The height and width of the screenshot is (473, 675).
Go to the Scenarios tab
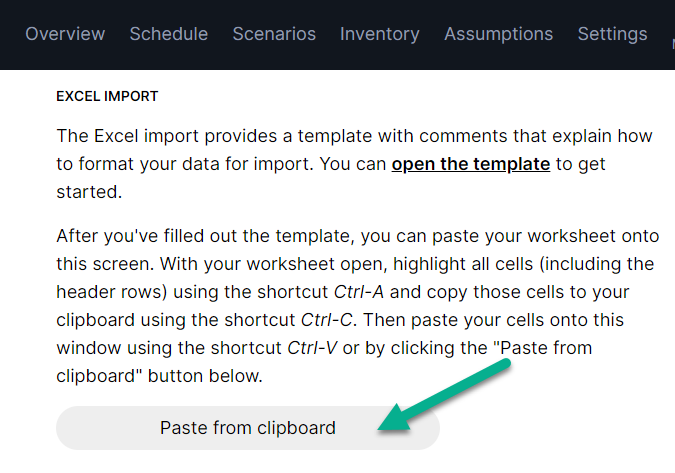pos(274,34)
